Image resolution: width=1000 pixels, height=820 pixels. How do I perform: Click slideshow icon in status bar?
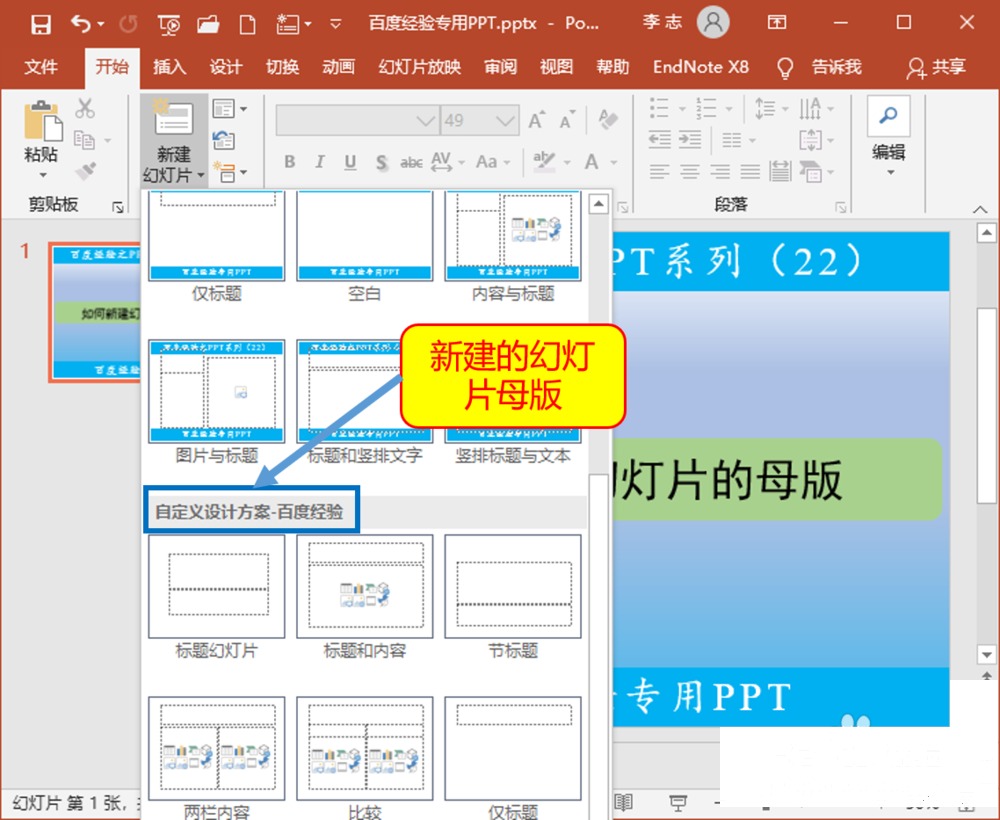[x=677, y=803]
